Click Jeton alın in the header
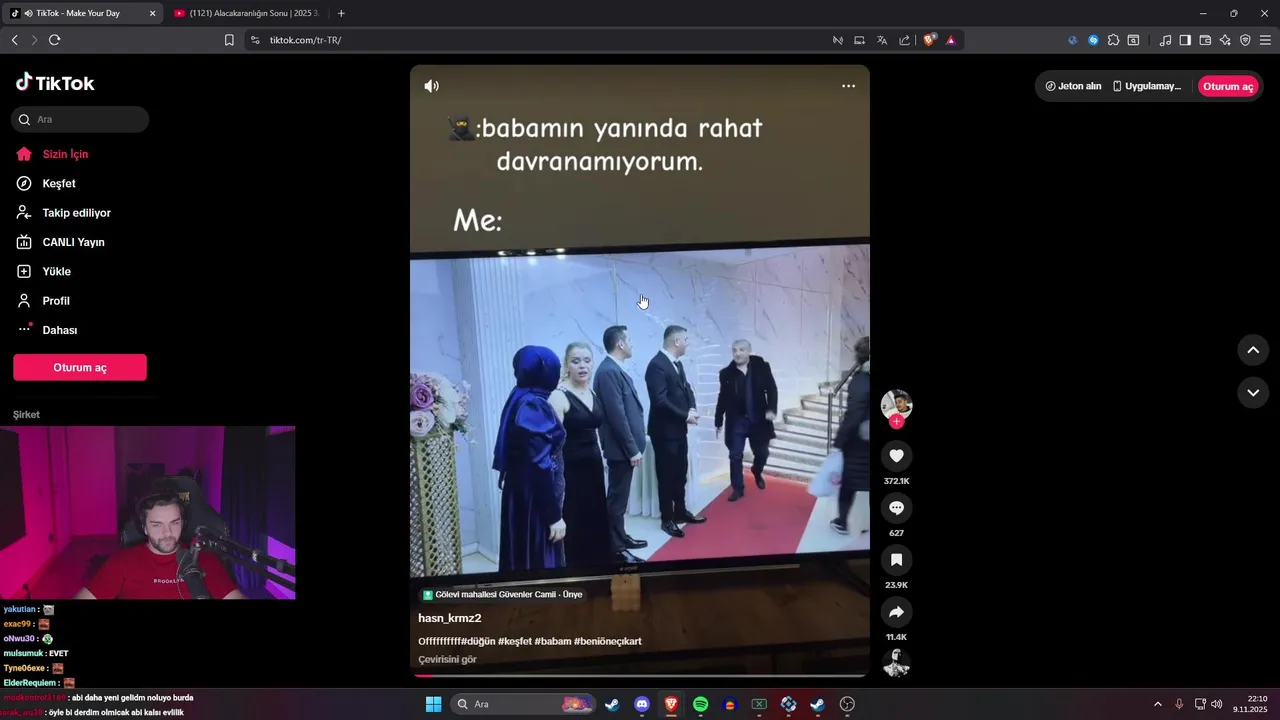Screen dimensions: 1280x720 [x=1073, y=86]
